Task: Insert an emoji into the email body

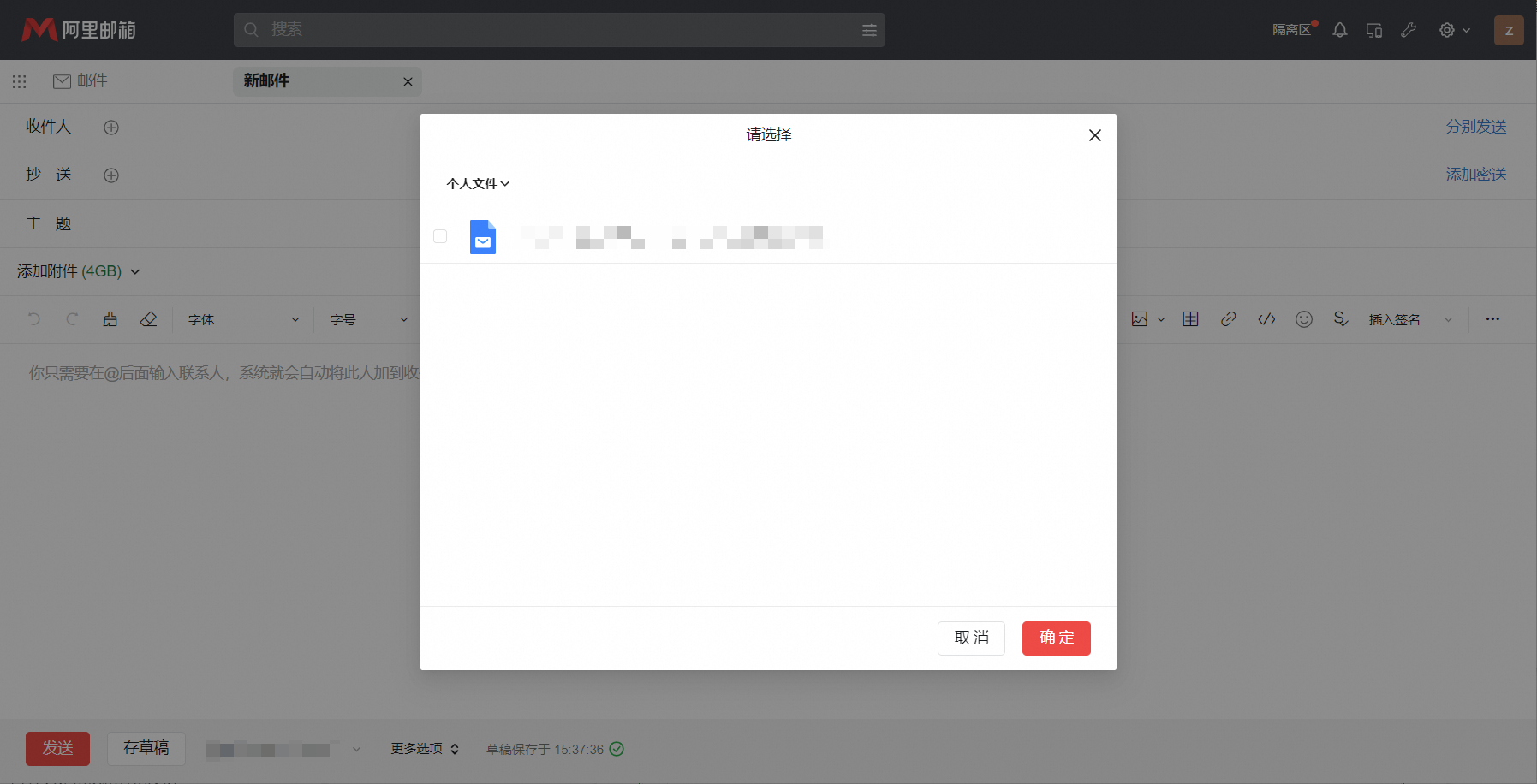Action: pyautogui.click(x=1304, y=319)
